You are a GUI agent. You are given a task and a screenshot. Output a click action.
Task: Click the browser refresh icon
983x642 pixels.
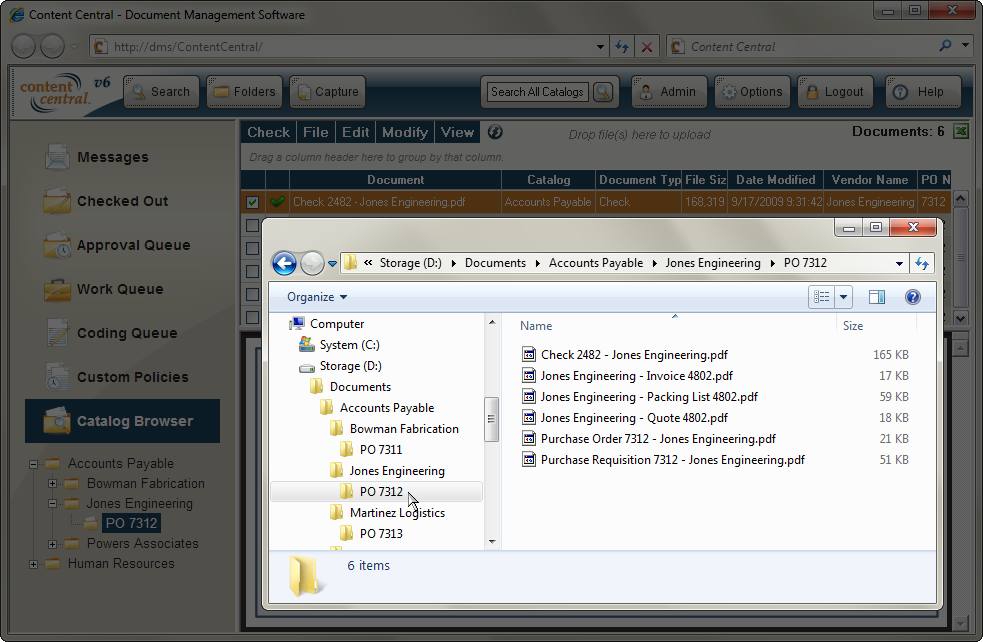pyautogui.click(x=622, y=47)
